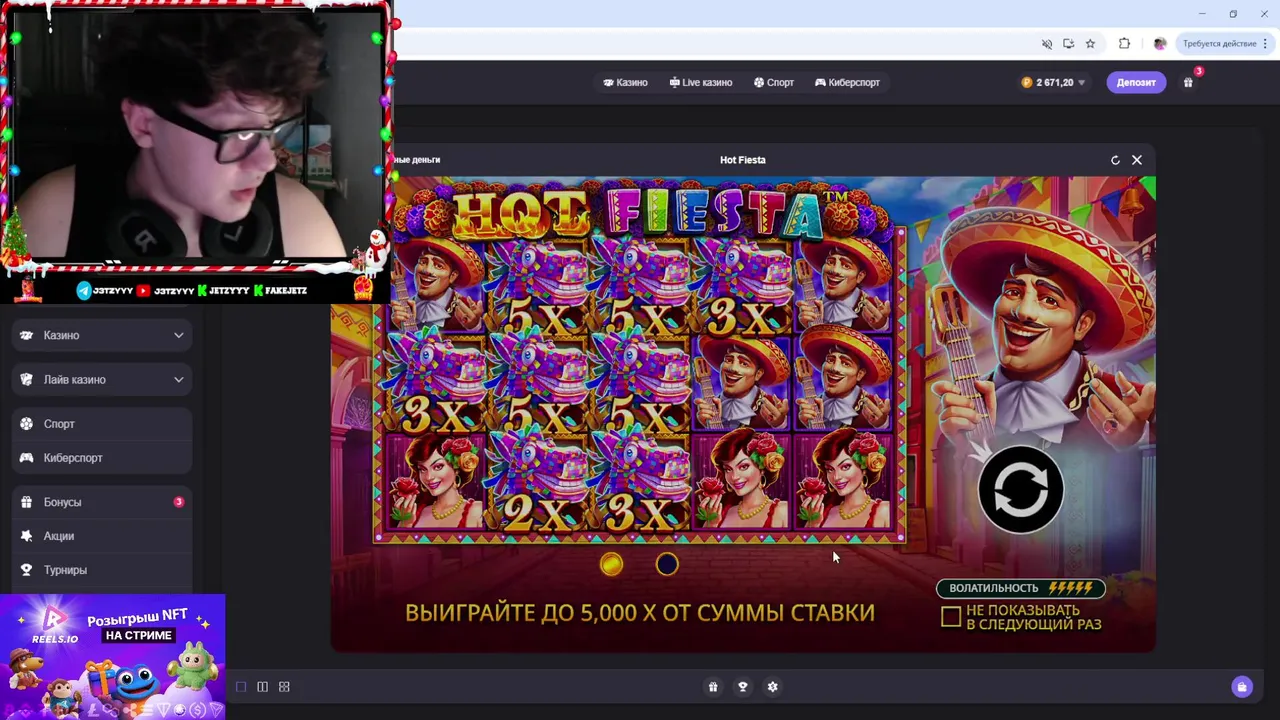The width and height of the screenshot is (1280, 720).
Task: Expand the Казино sidebar section
Action: (x=102, y=336)
